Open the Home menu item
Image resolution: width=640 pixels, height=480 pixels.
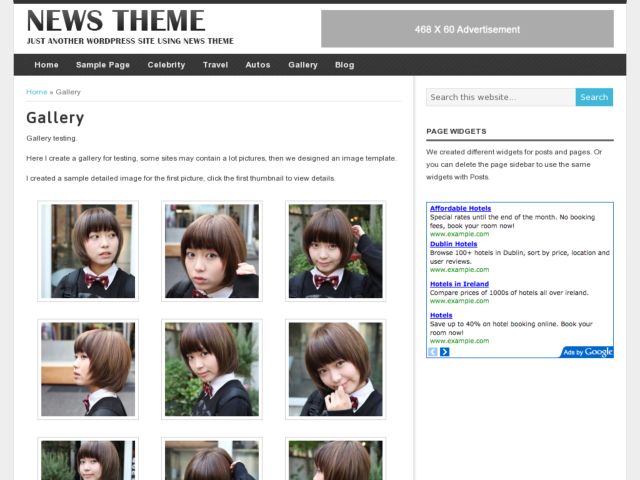tap(46, 65)
